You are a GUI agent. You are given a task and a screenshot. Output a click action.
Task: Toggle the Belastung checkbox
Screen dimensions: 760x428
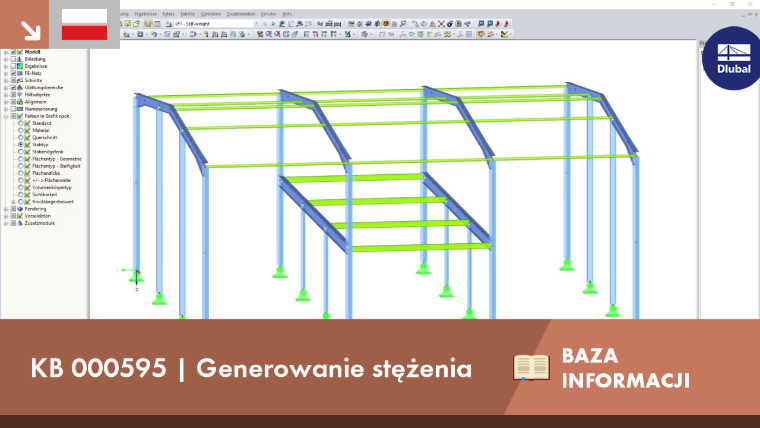[13, 59]
